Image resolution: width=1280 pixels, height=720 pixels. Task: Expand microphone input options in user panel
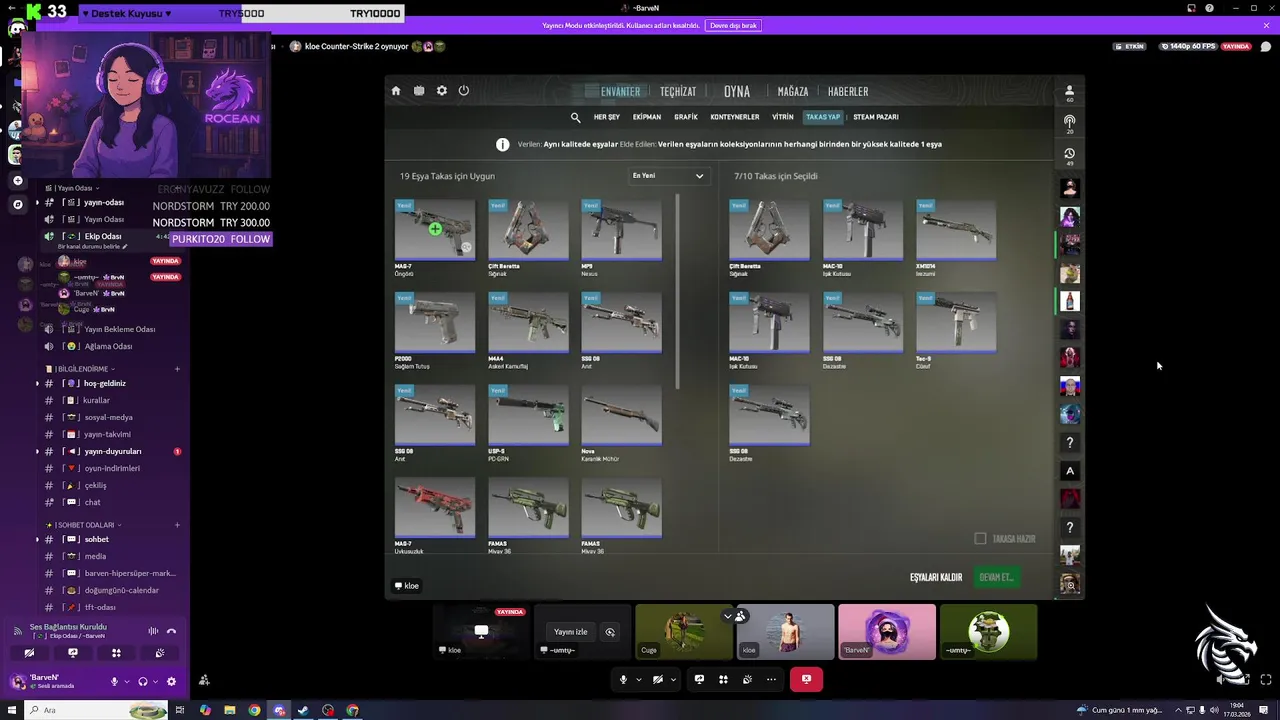coord(128,682)
